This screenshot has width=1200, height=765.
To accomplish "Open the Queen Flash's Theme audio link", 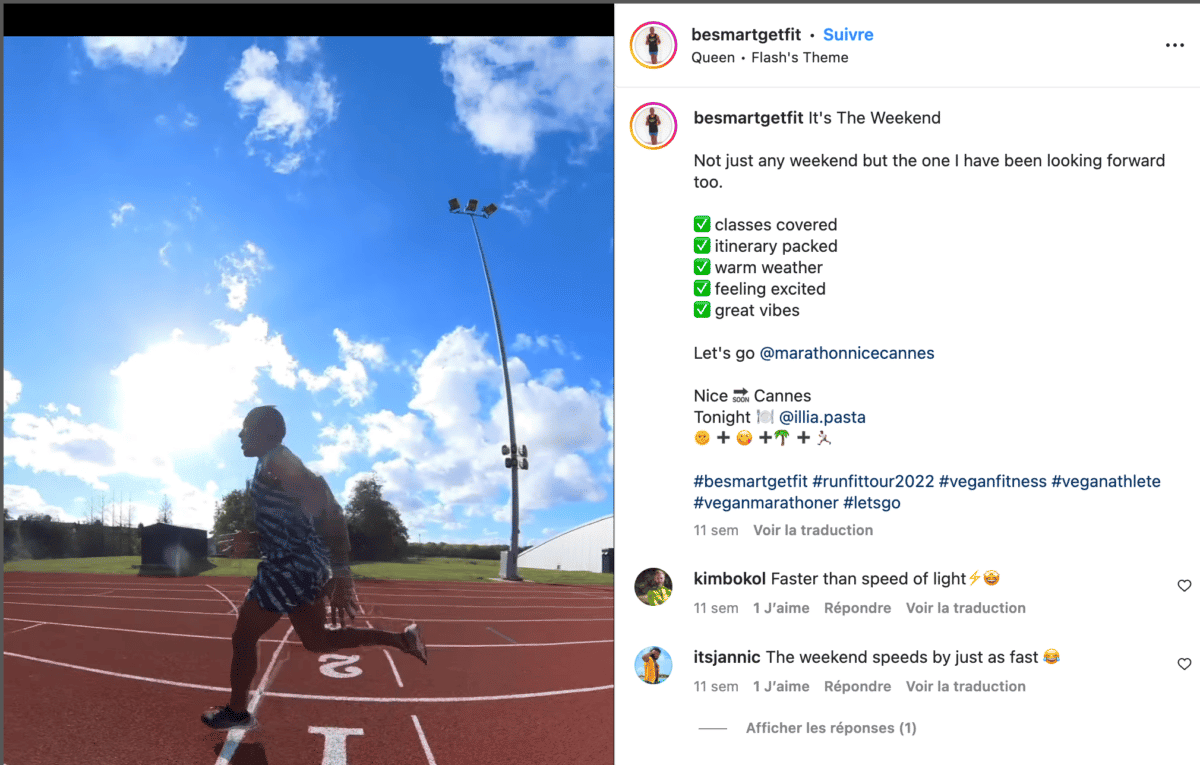I will click(770, 57).
